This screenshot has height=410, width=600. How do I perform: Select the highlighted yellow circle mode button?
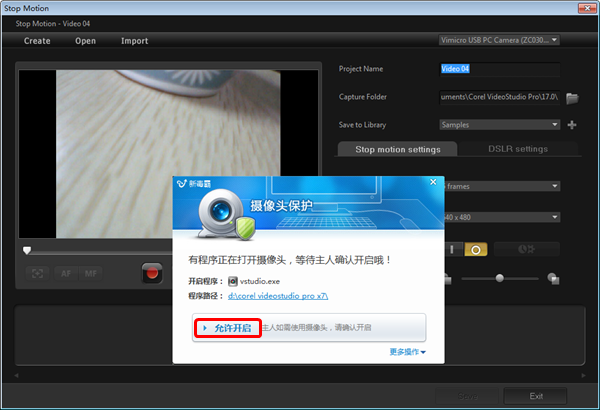pos(476,249)
